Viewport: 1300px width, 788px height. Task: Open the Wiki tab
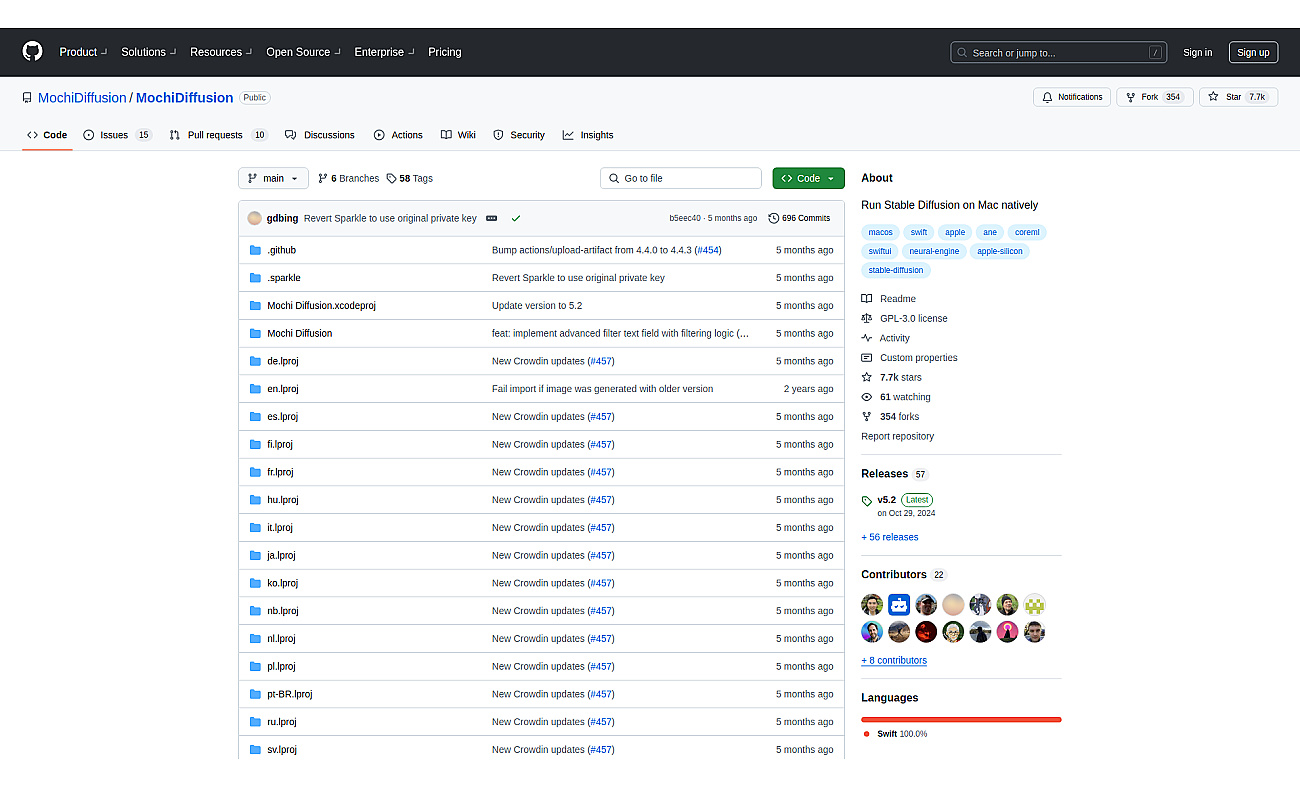coord(458,135)
